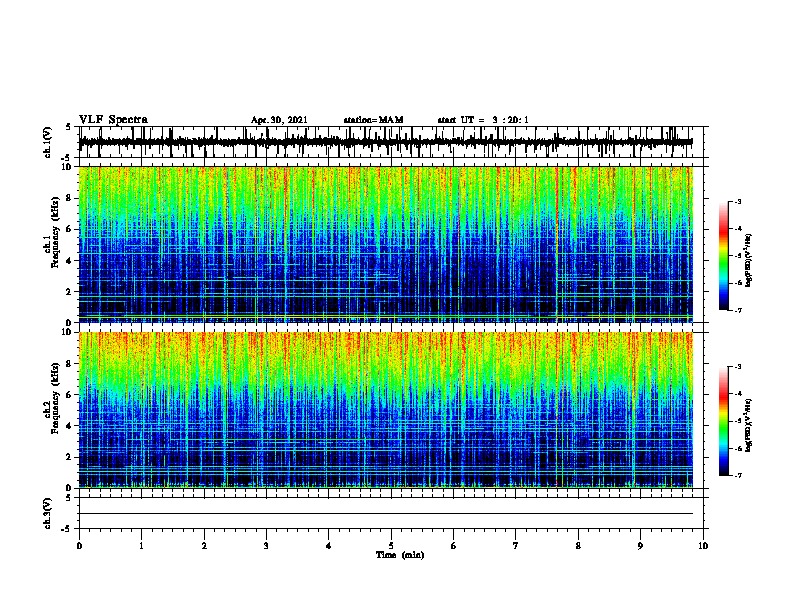Click the ch.1 frequency tick label "10"

coord(68,167)
